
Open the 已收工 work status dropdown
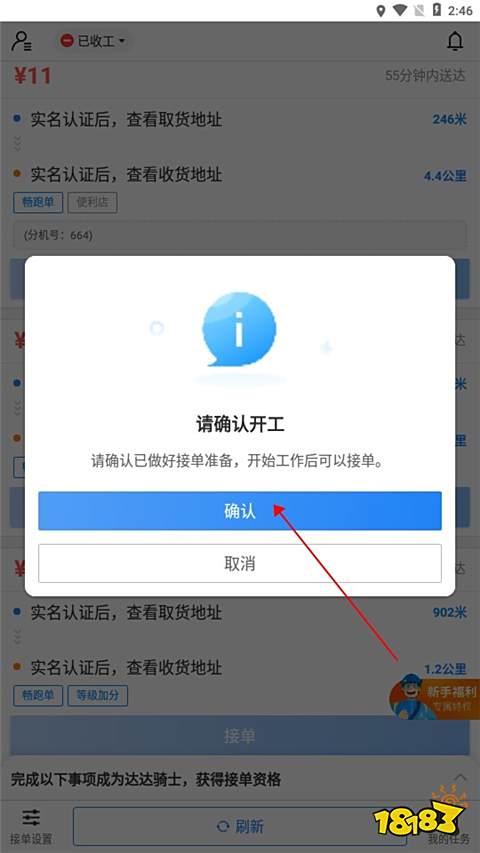[93, 41]
